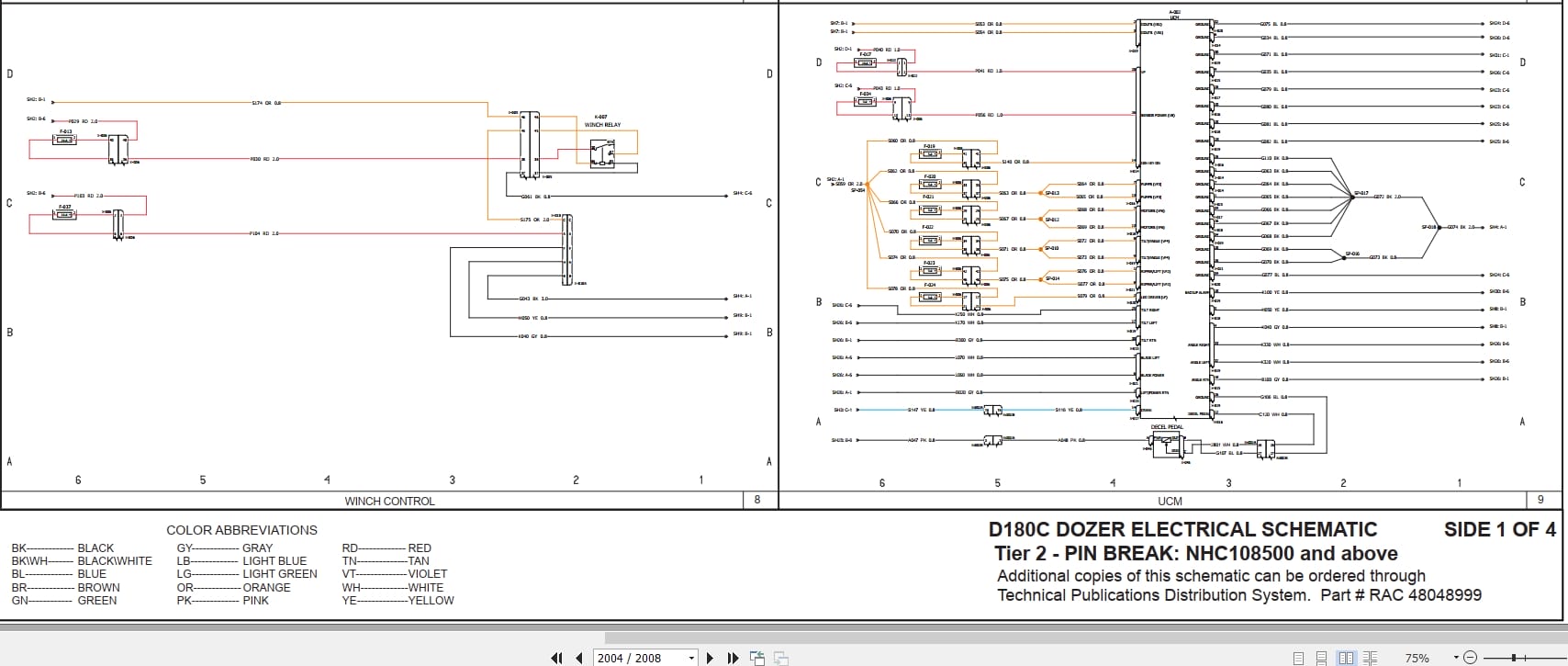Click the zoom out minus button

coord(1471,658)
